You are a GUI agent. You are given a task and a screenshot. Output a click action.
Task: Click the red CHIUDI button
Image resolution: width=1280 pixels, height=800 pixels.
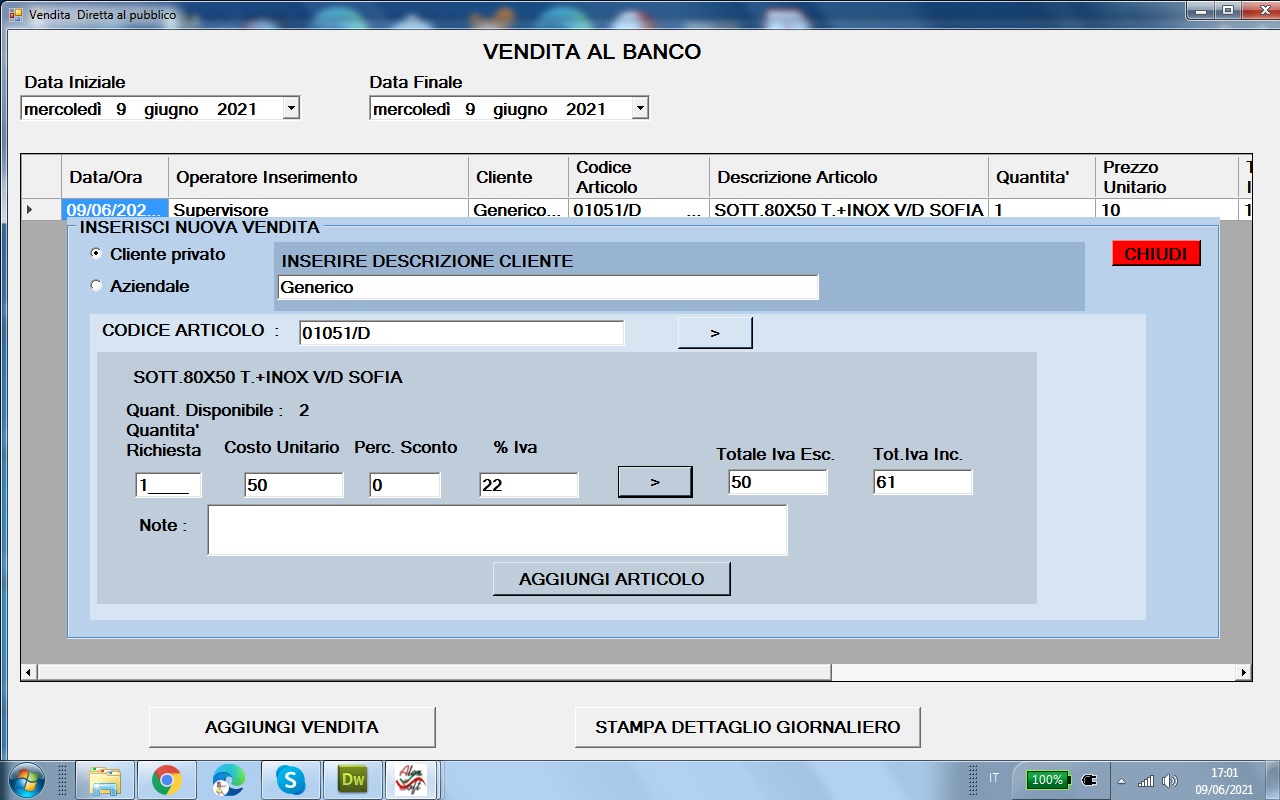(x=1155, y=254)
